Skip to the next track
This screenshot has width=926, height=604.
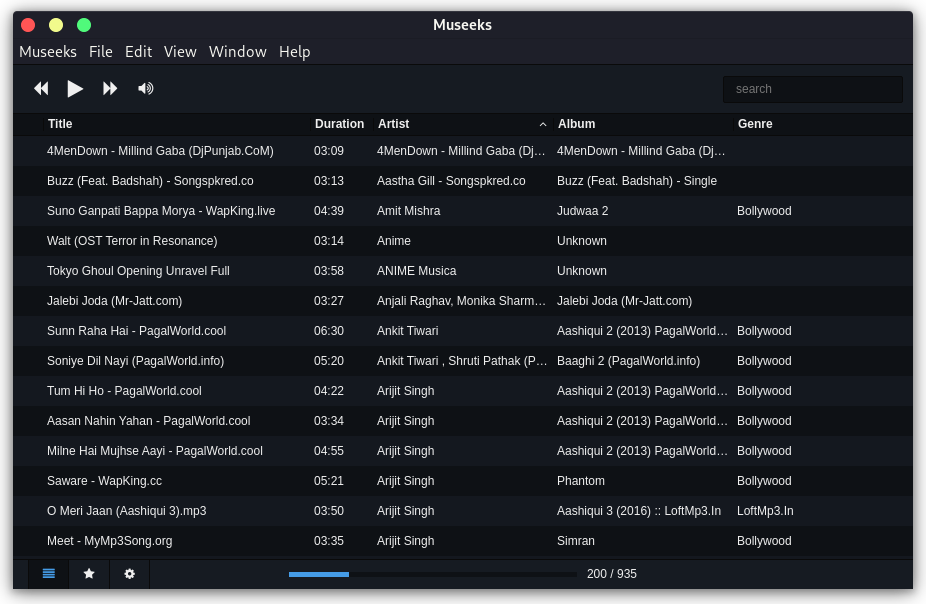point(110,88)
